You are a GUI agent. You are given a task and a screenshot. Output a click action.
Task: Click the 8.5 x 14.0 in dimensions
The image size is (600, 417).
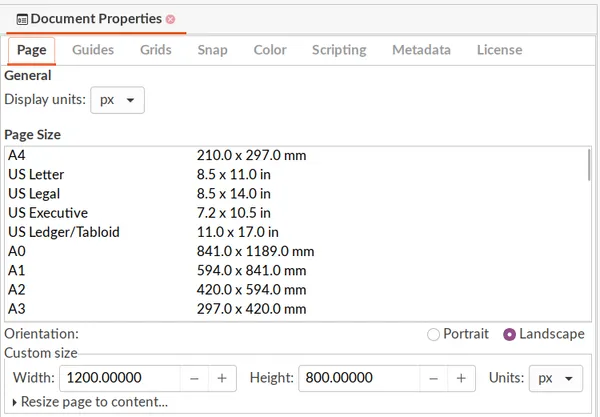[x=233, y=194]
